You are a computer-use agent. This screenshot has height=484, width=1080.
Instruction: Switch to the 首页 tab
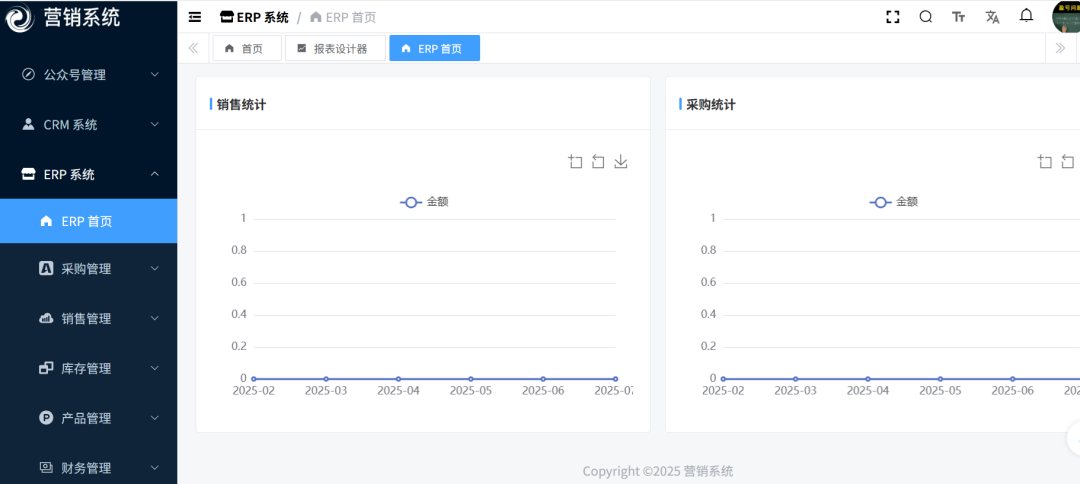tap(247, 48)
